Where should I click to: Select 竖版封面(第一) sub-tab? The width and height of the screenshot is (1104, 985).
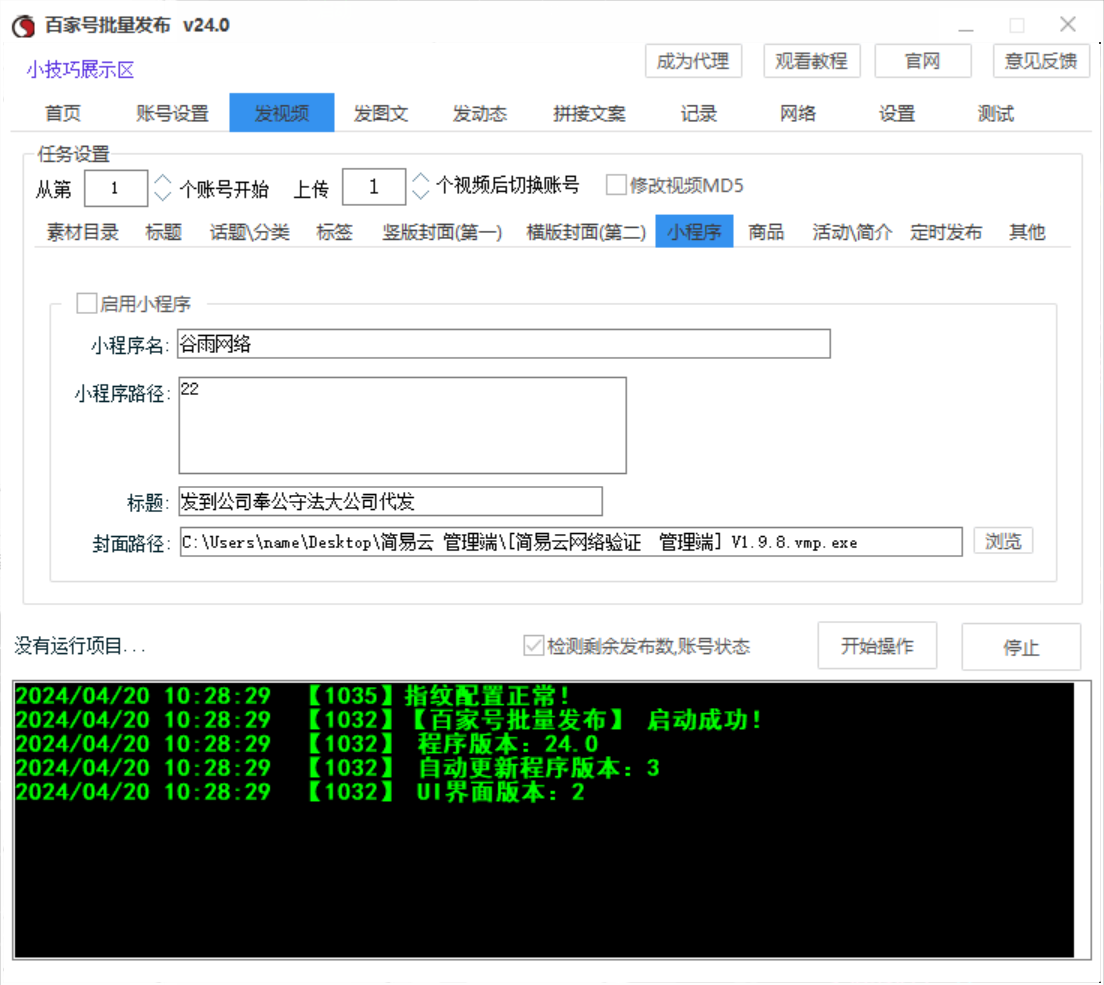(x=442, y=232)
